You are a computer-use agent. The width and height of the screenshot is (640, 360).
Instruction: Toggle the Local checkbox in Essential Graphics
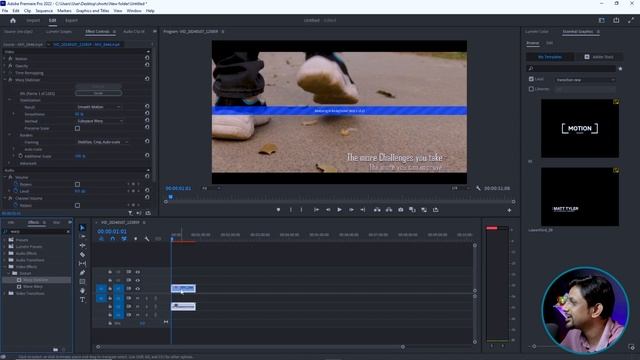[x=531, y=79]
